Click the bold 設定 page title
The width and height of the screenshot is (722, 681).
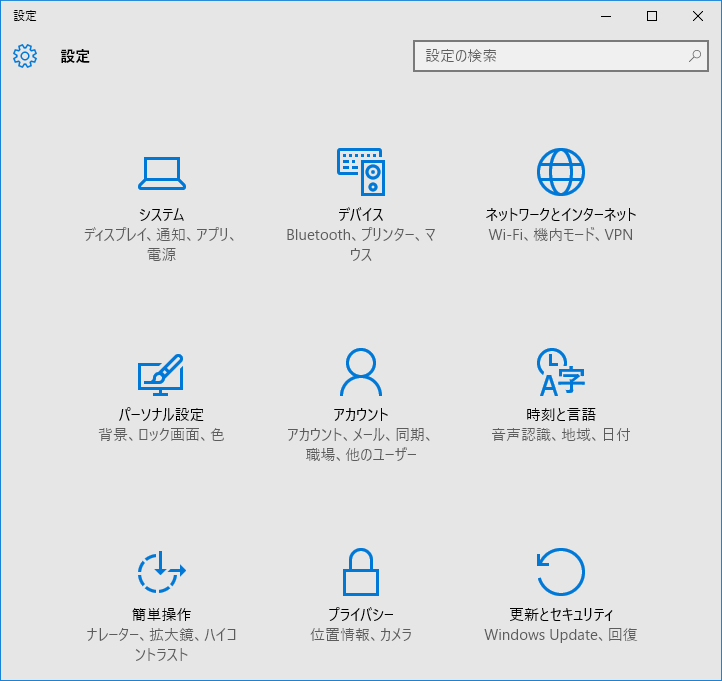pos(76,56)
